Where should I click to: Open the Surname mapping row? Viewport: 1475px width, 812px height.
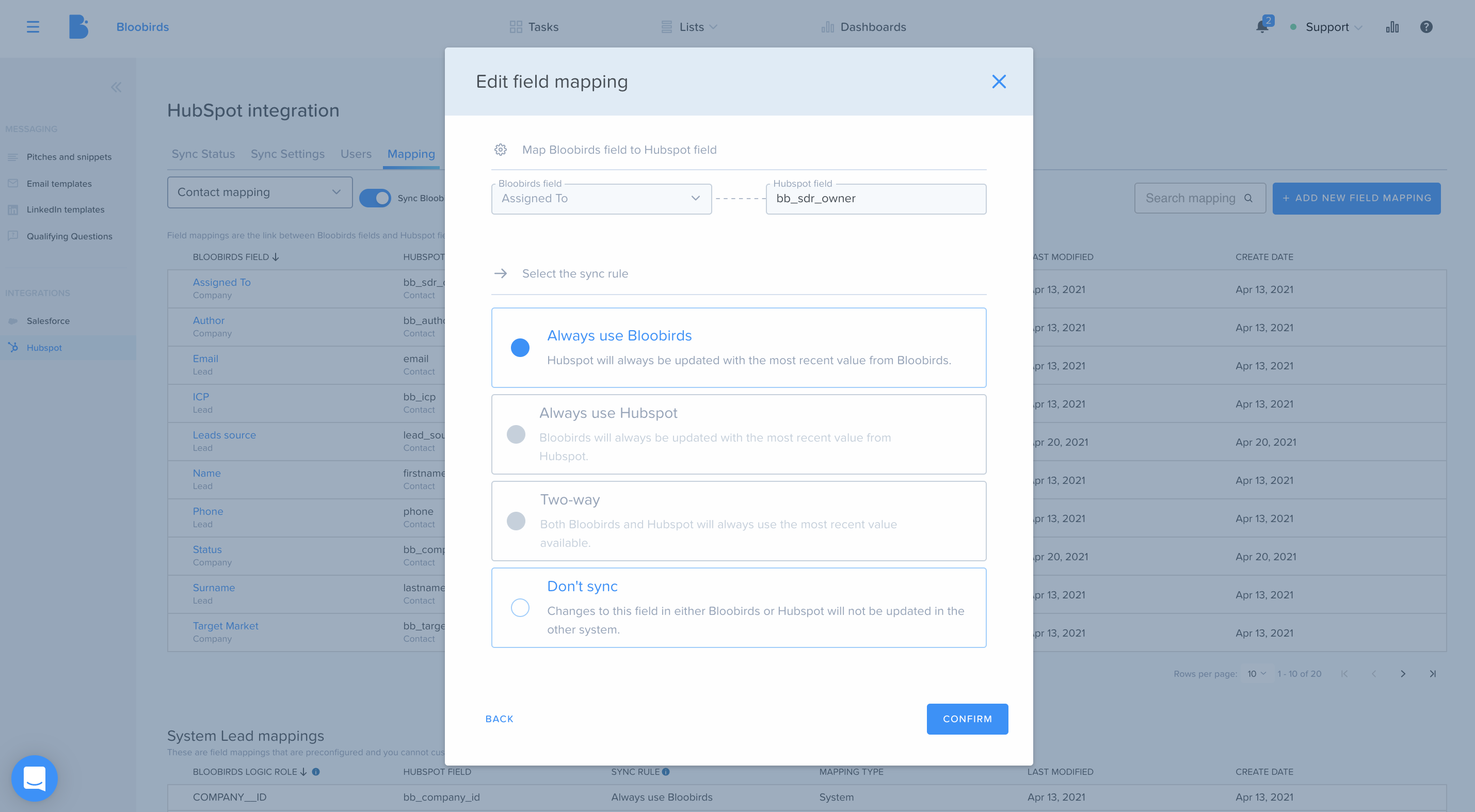pyautogui.click(x=214, y=588)
